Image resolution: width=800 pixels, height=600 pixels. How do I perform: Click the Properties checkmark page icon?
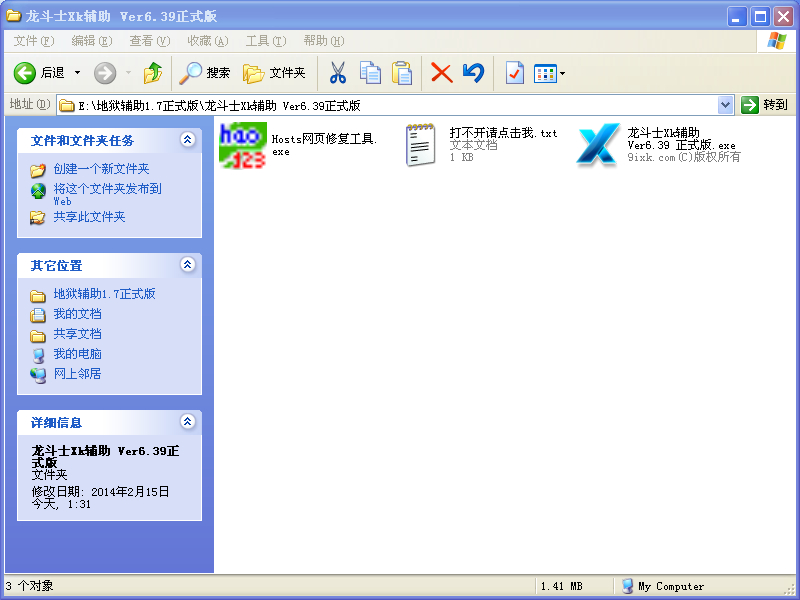[x=514, y=73]
